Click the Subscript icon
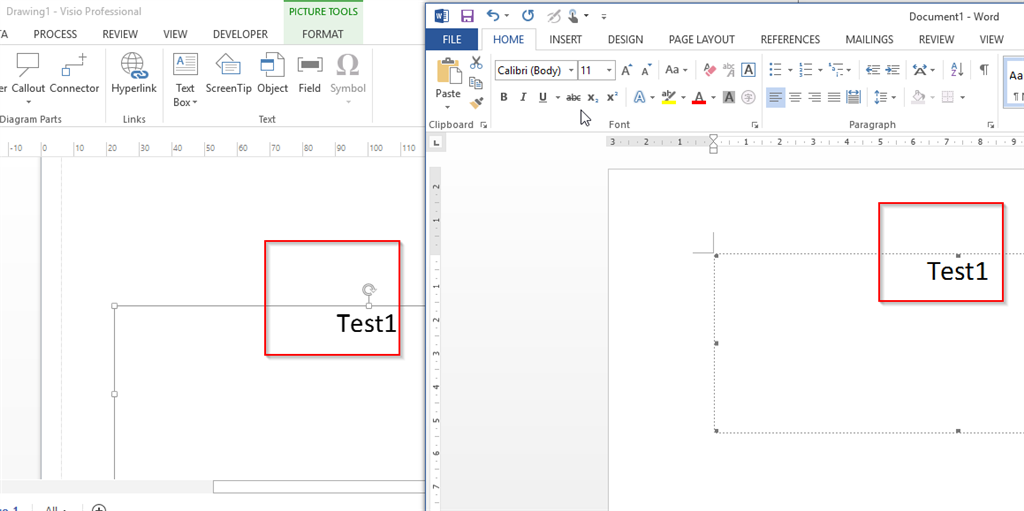Viewport: 1024px width, 511px height. coord(592,97)
